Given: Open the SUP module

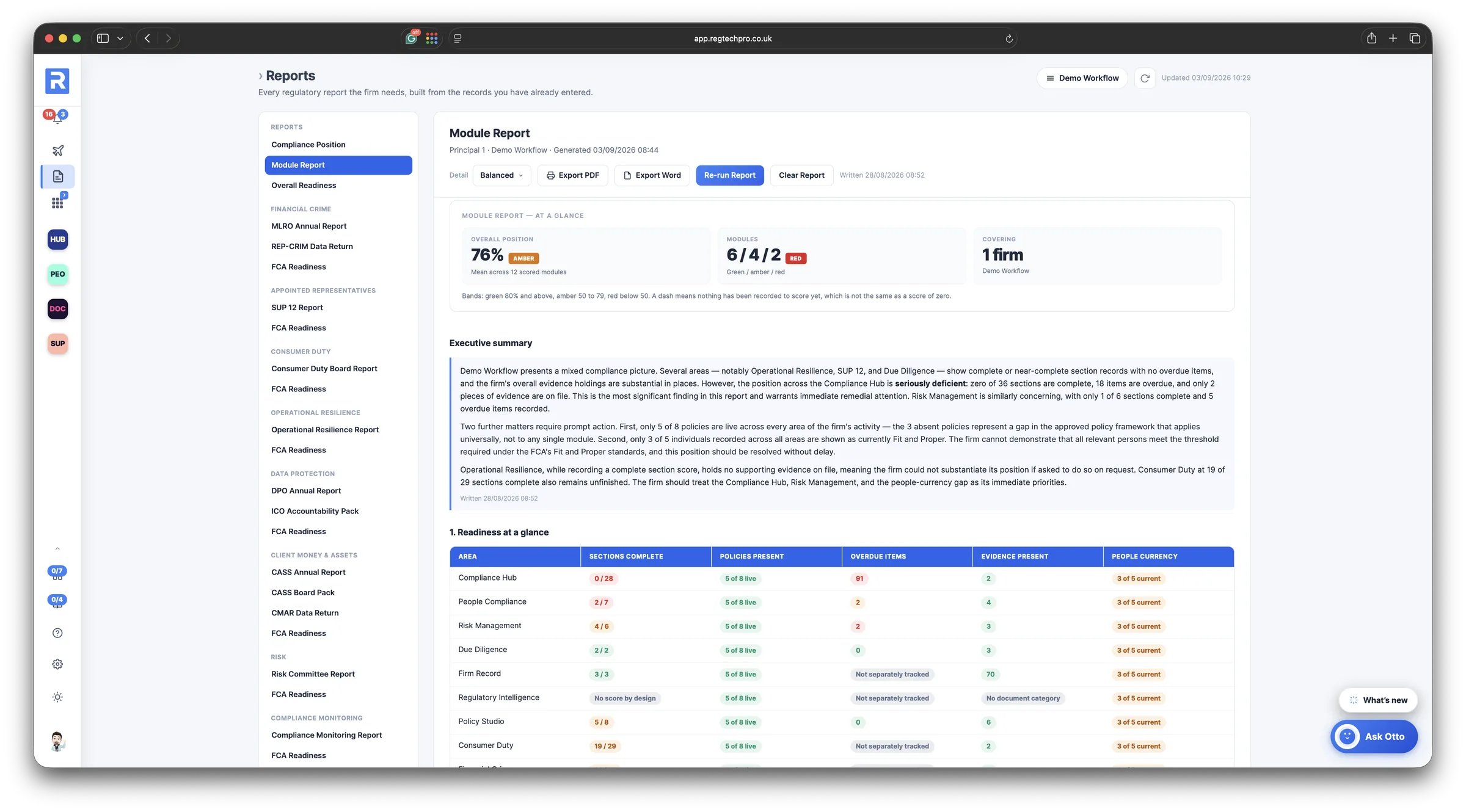Looking at the screenshot, I should tap(57, 344).
